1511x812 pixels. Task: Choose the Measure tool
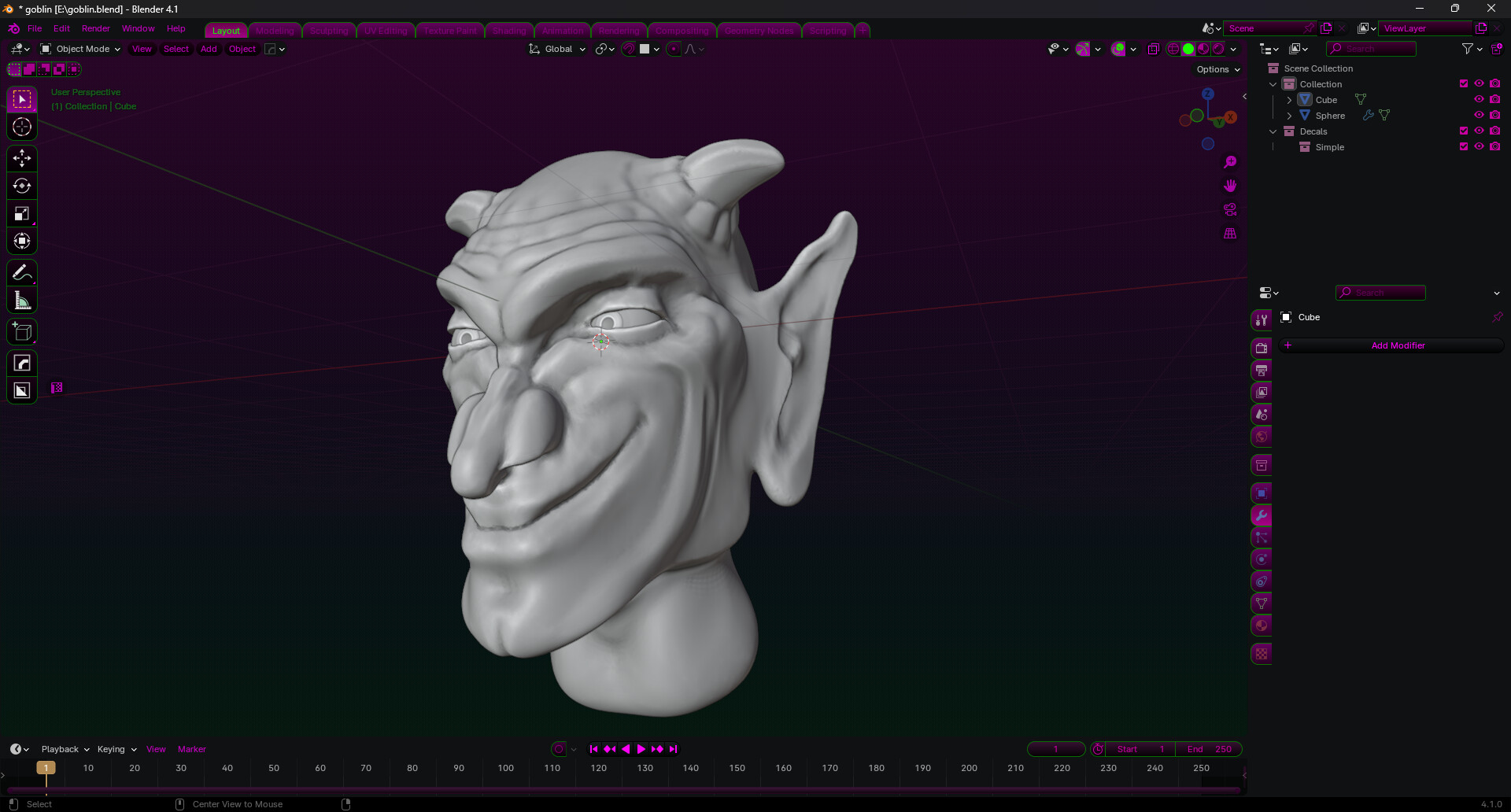[21, 300]
